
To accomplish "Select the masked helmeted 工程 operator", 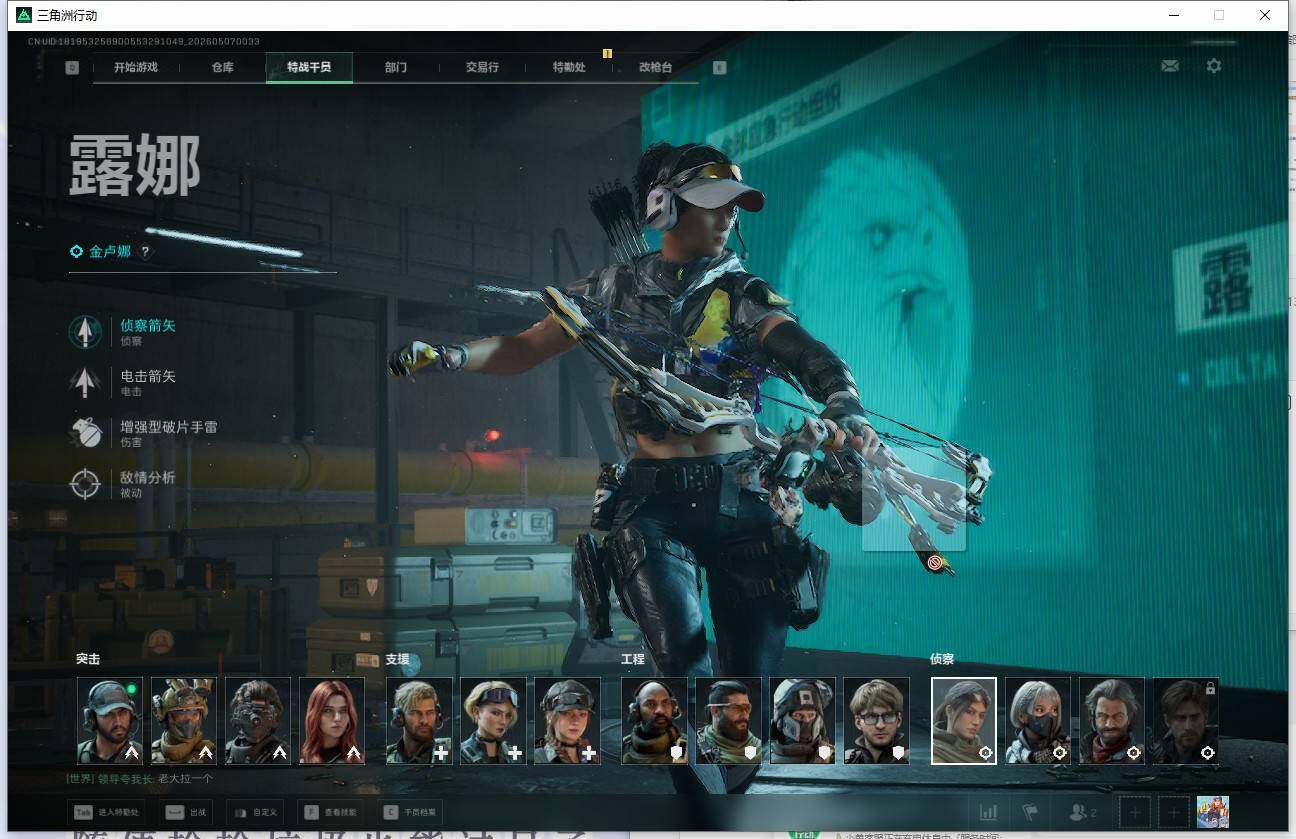I will 802,721.
